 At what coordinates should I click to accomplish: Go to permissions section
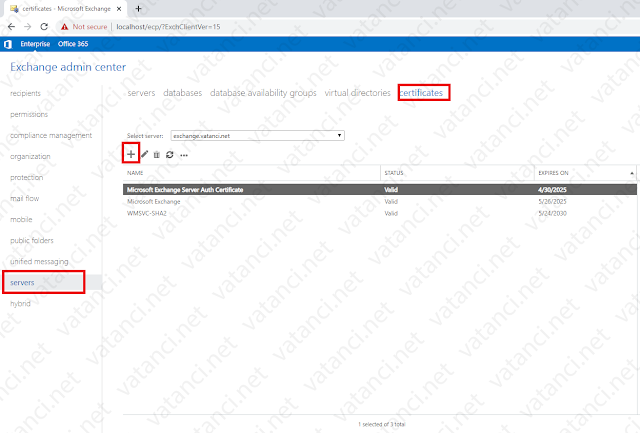29,114
